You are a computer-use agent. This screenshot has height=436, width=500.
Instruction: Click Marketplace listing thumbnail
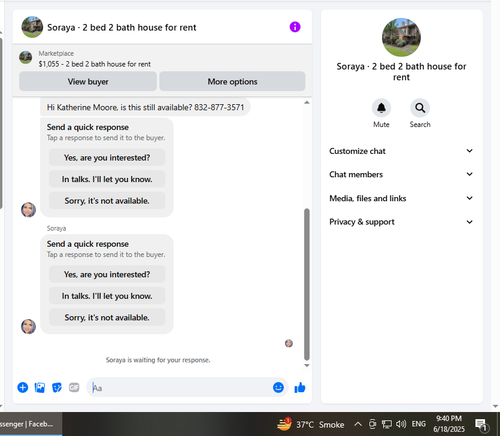pos(26,57)
